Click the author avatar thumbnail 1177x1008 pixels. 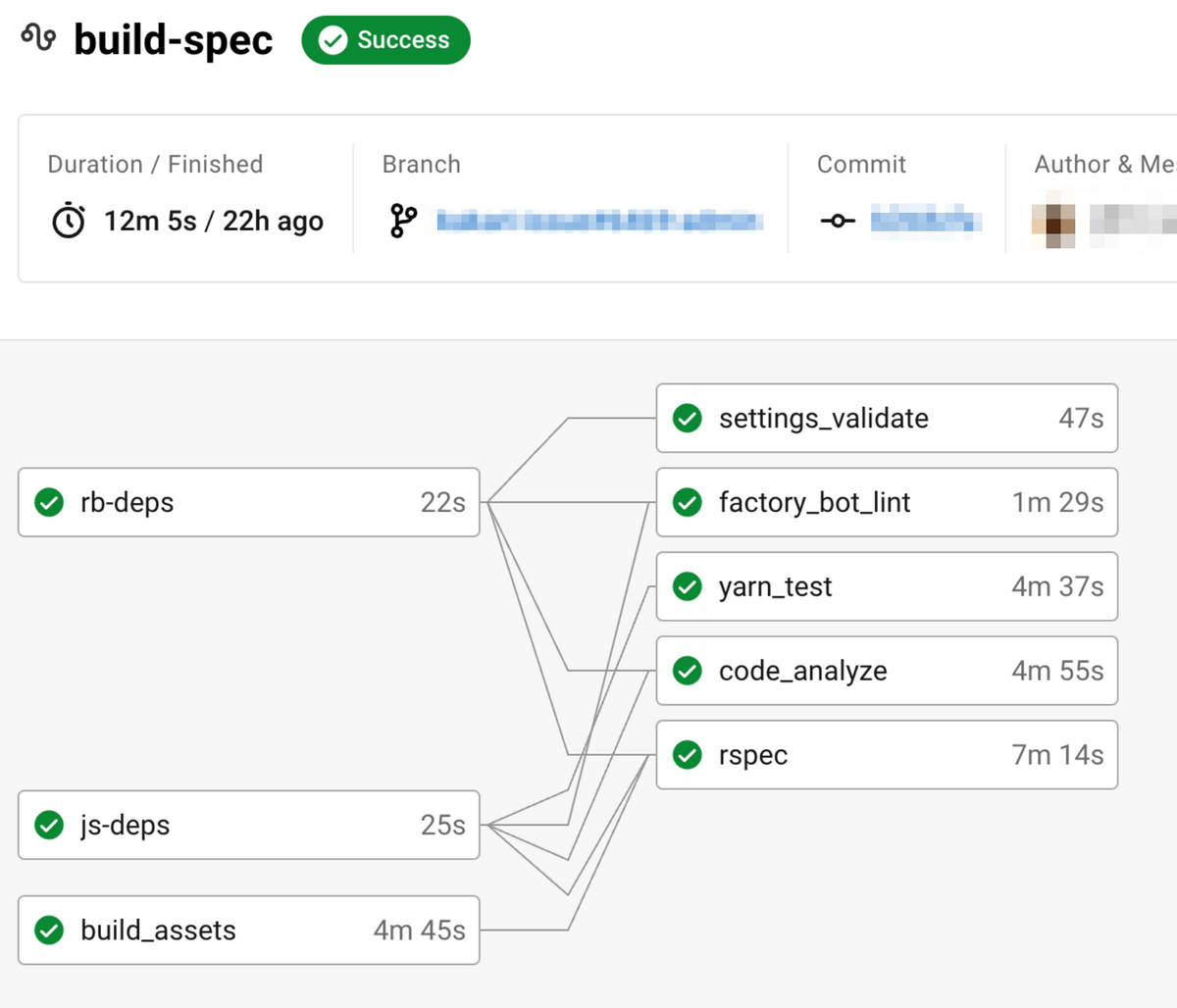pyautogui.click(x=1052, y=225)
